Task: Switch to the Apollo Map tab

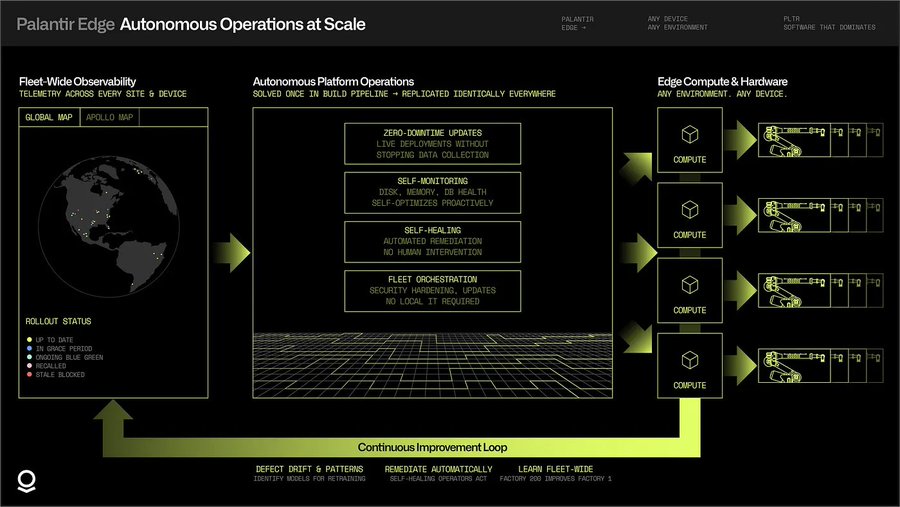Action: (x=110, y=117)
